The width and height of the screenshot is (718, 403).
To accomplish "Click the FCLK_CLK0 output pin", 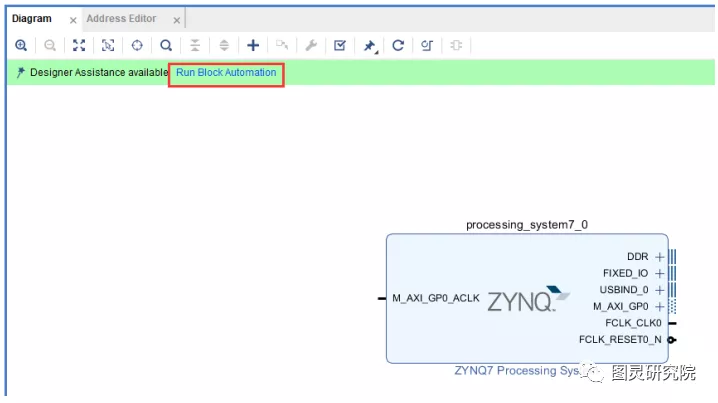I will click(x=672, y=323).
